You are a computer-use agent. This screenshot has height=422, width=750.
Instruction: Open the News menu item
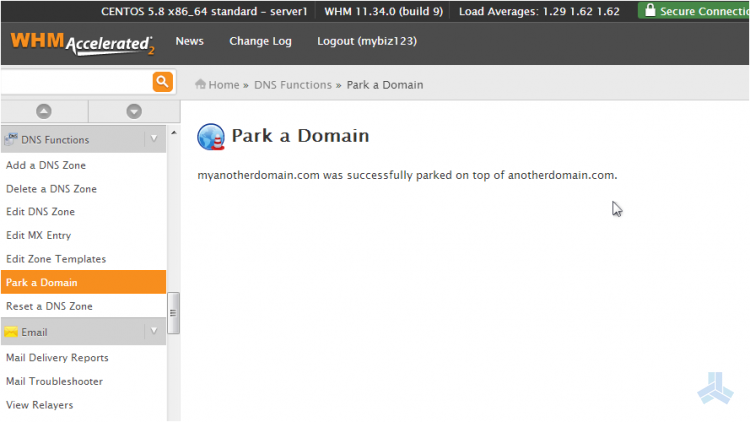[x=189, y=41]
